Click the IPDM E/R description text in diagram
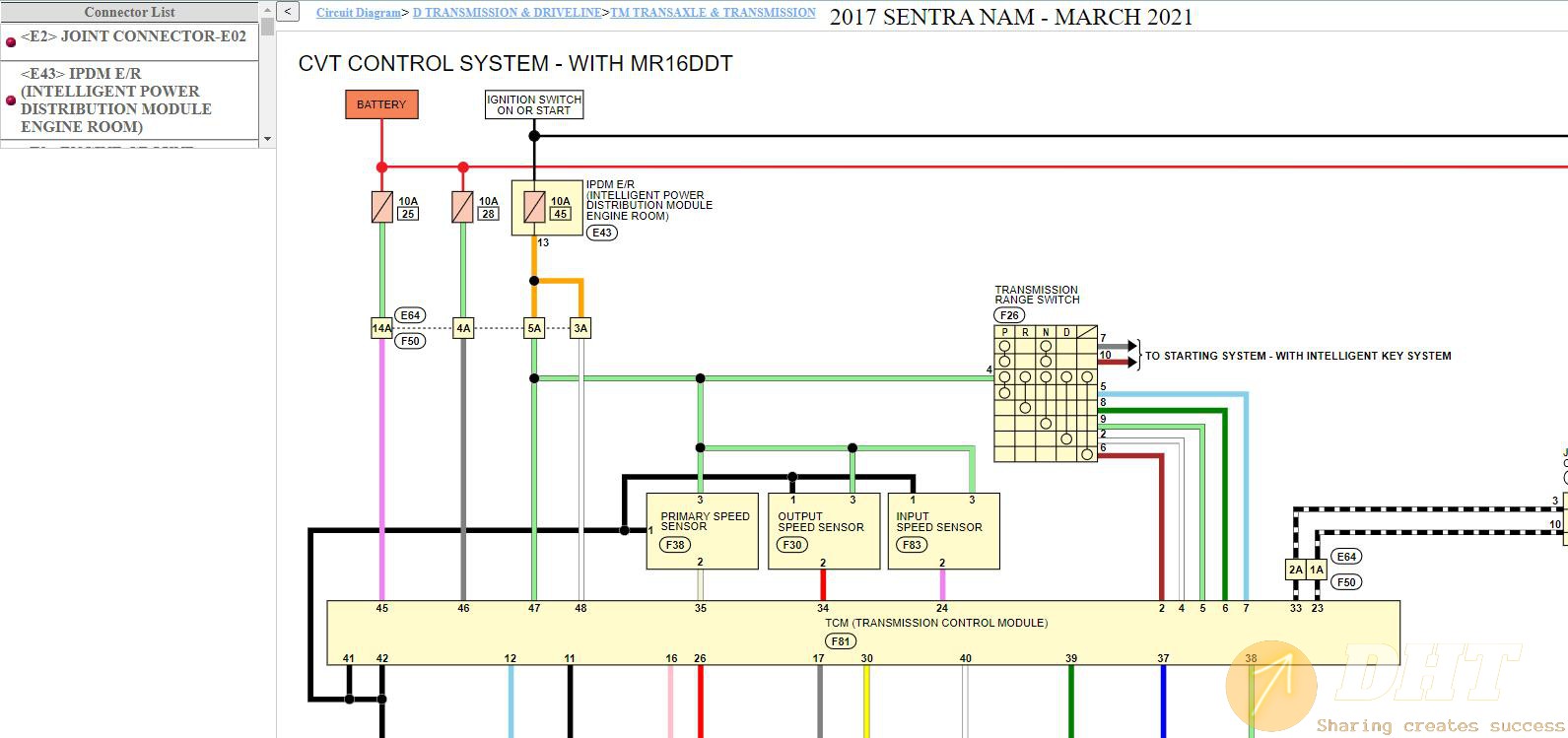The image size is (1568, 738). pos(649,200)
